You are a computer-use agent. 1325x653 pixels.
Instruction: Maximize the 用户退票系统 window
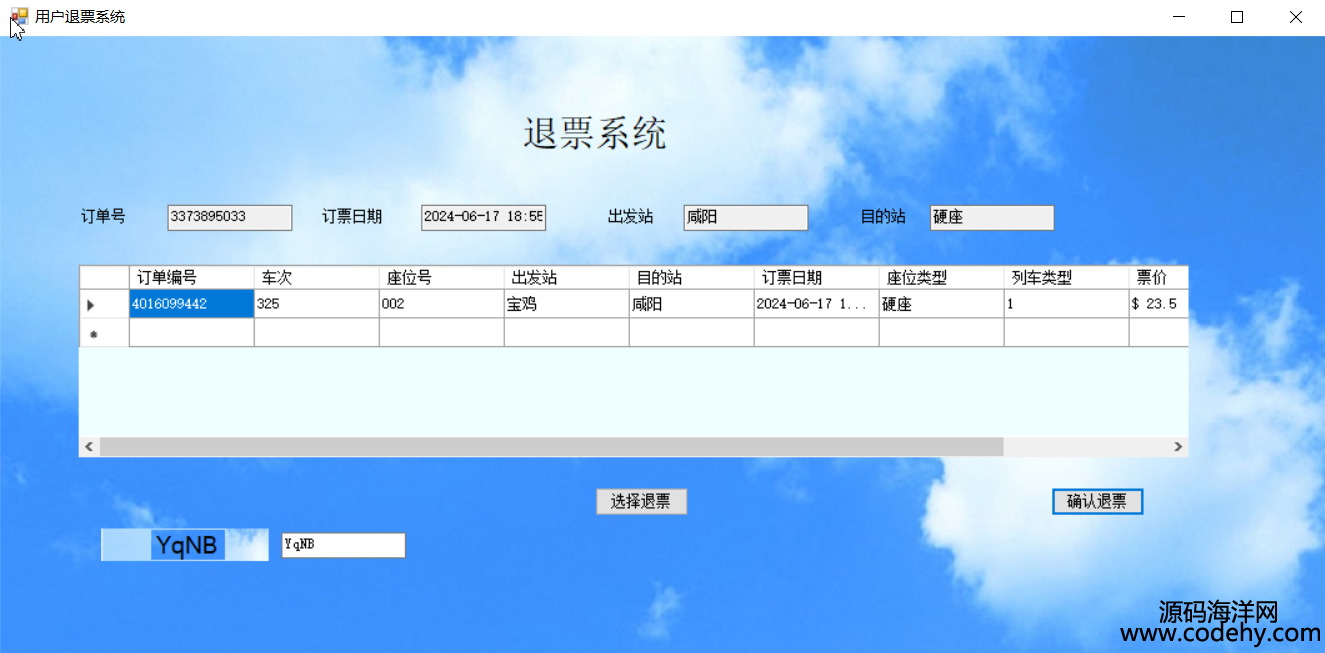tap(1237, 17)
